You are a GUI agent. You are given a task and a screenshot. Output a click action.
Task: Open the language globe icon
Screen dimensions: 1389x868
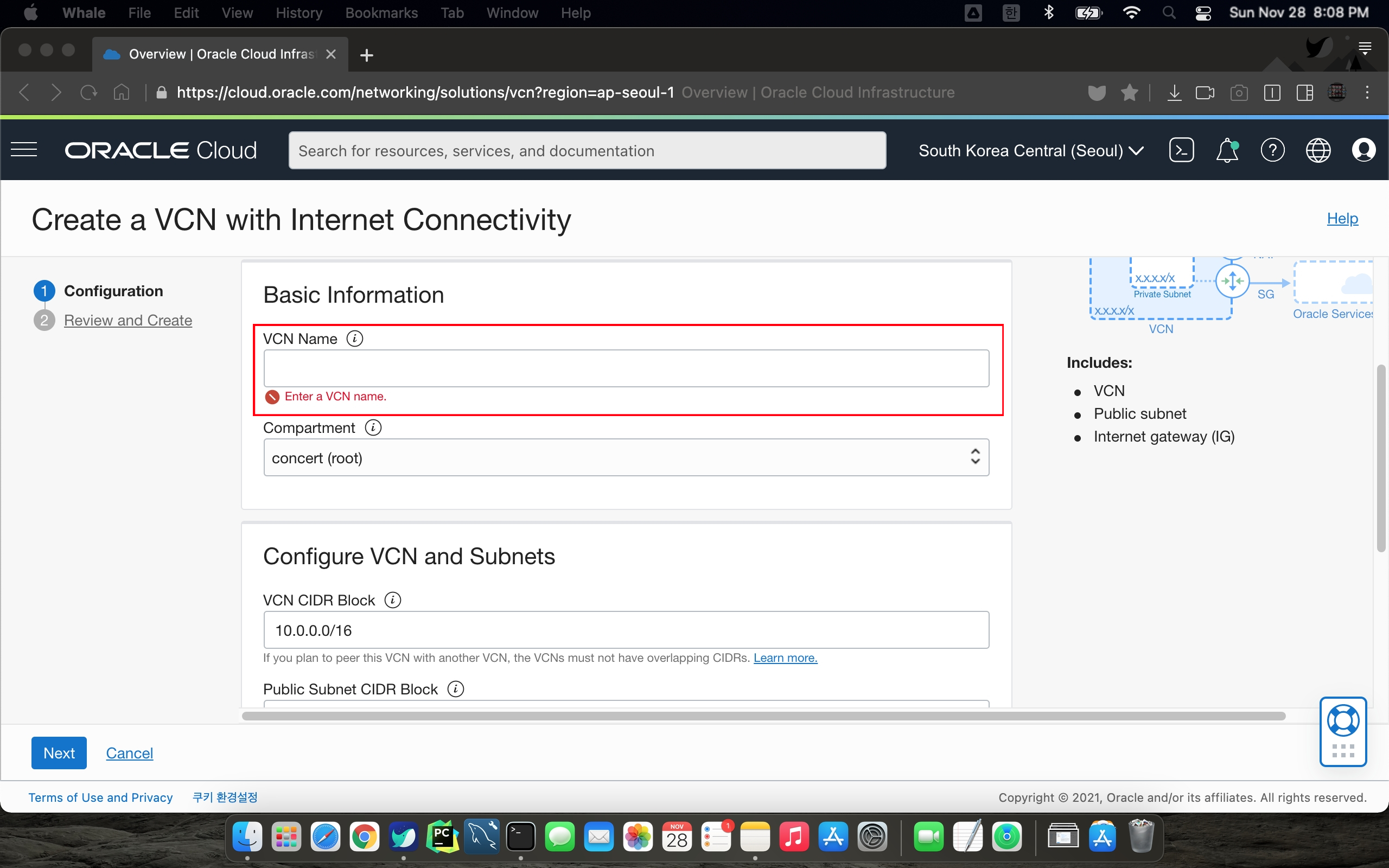click(x=1318, y=150)
